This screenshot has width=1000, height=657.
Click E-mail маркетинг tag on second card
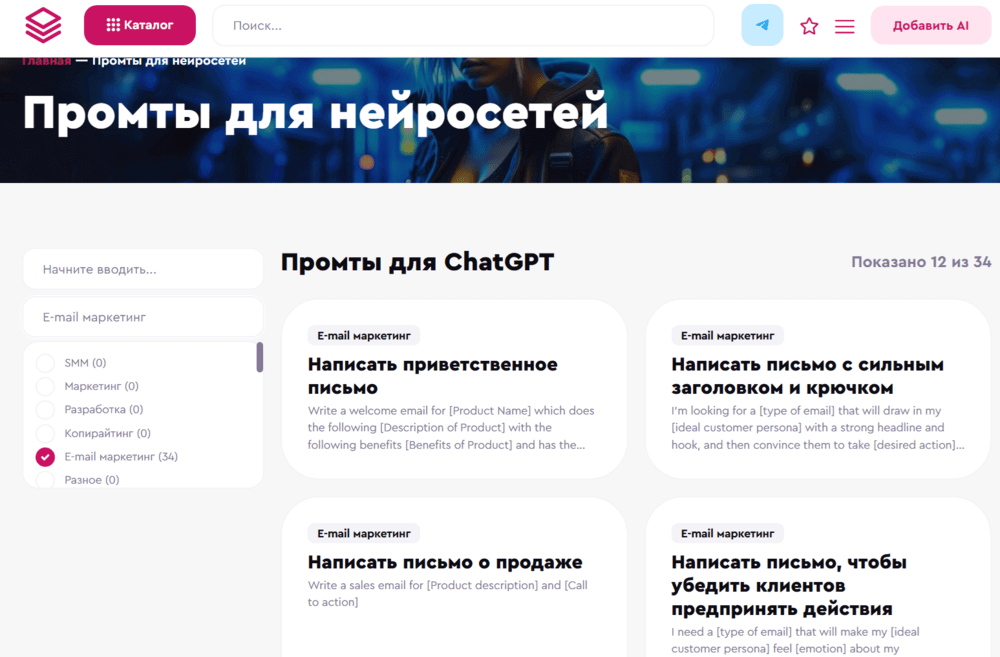[727, 336]
